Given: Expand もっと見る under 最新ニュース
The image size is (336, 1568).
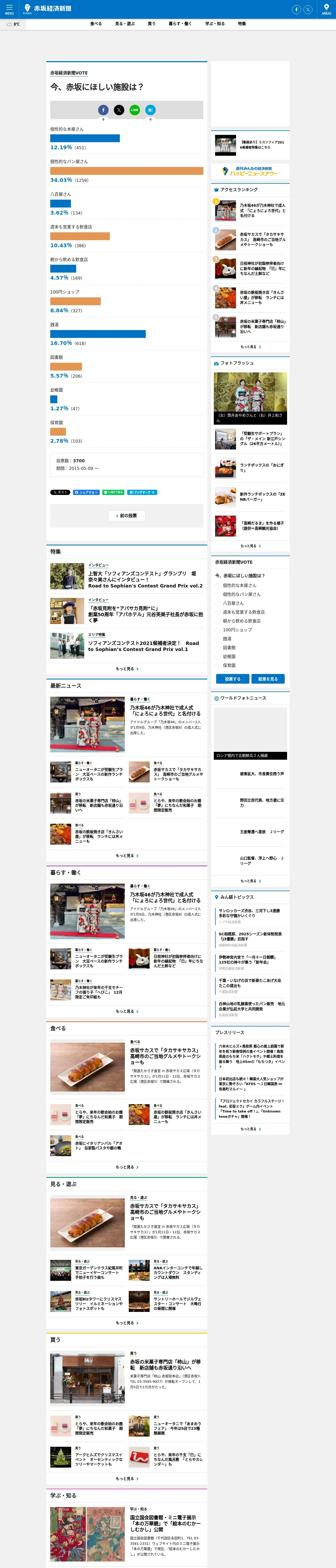Looking at the screenshot, I should [127, 856].
